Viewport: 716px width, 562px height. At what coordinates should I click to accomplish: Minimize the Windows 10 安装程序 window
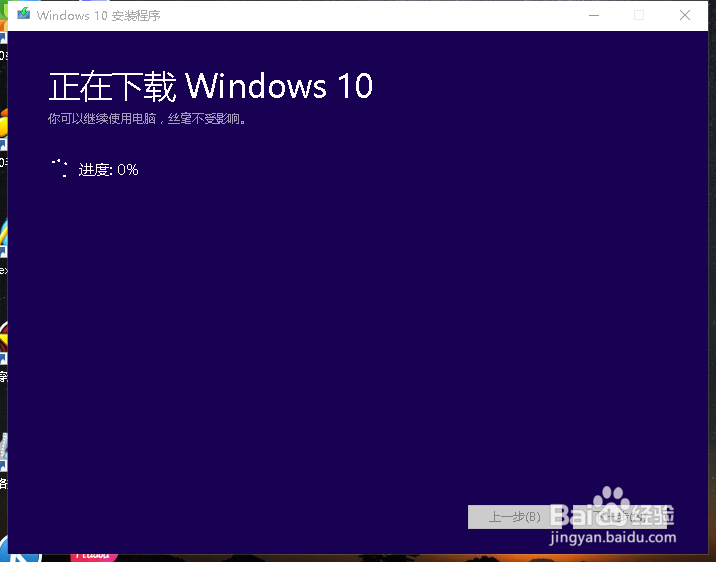[x=594, y=16]
